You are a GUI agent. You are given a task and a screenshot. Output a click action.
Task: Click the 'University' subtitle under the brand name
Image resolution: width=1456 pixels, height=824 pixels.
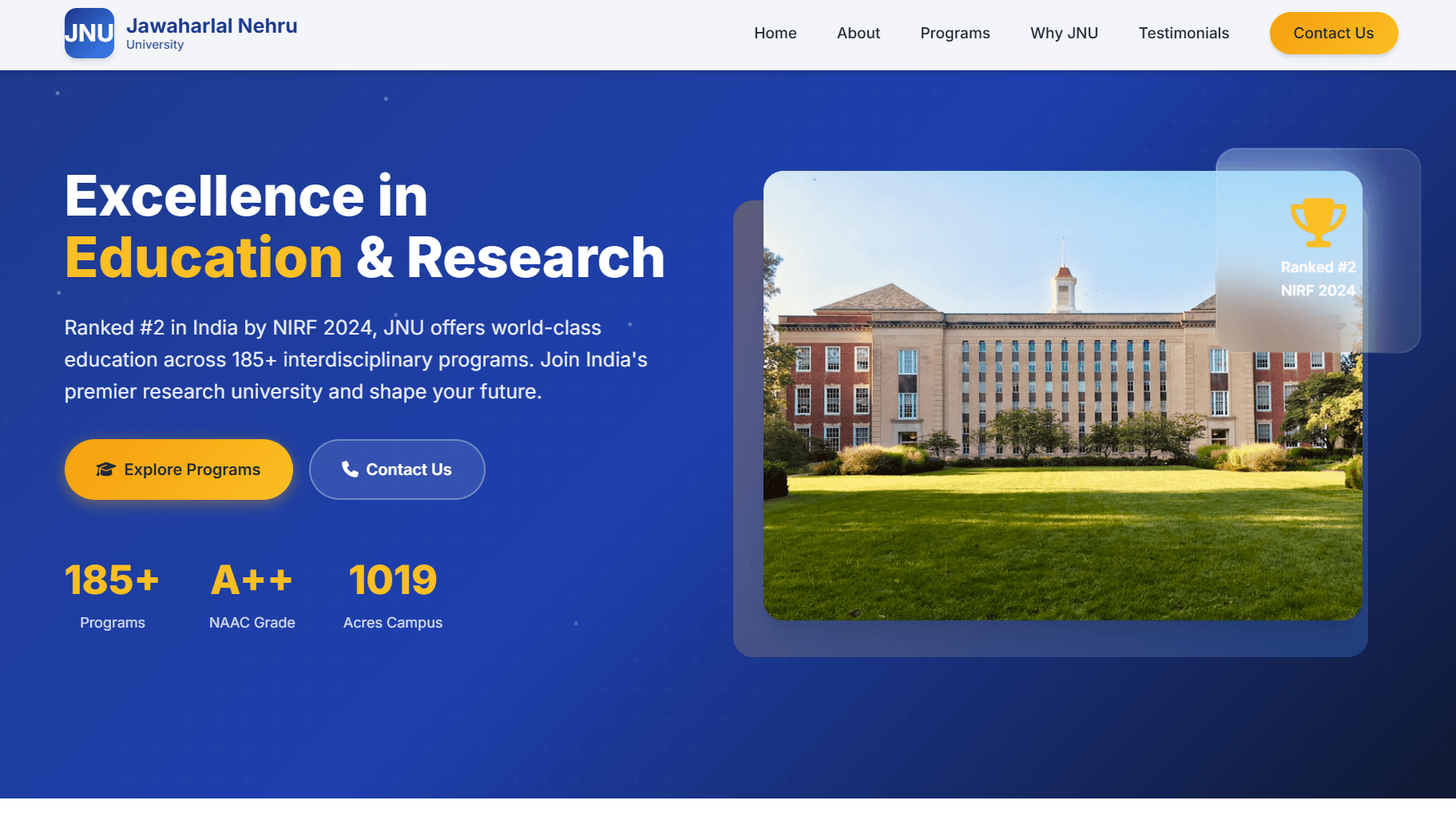(155, 45)
